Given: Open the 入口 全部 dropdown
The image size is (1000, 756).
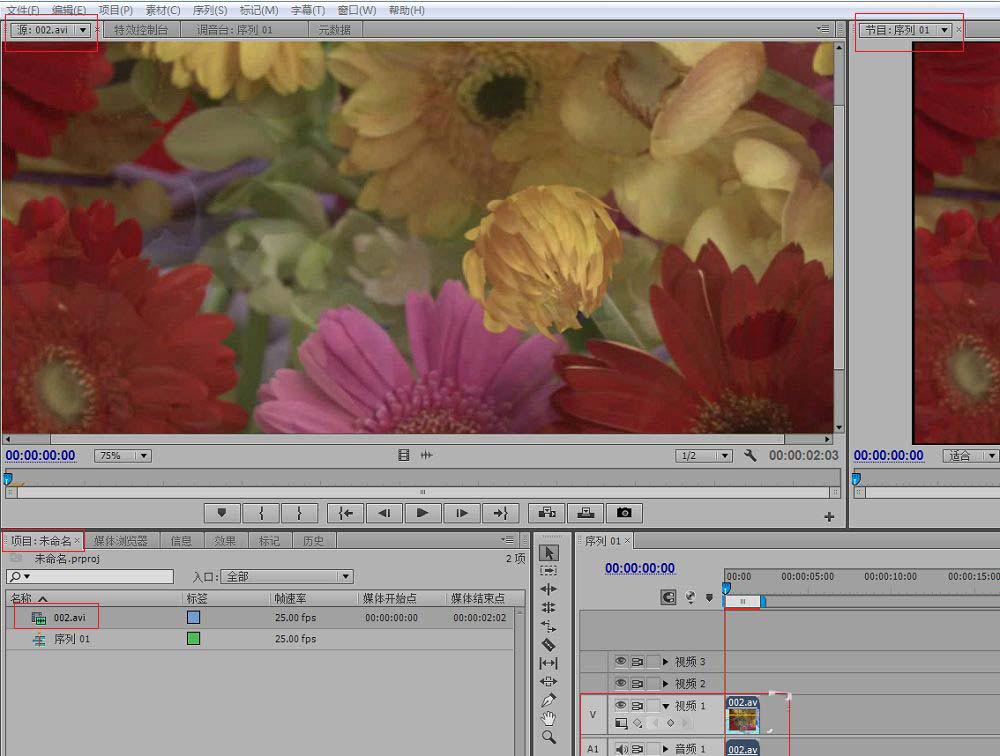Looking at the screenshot, I should click(288, 577).
